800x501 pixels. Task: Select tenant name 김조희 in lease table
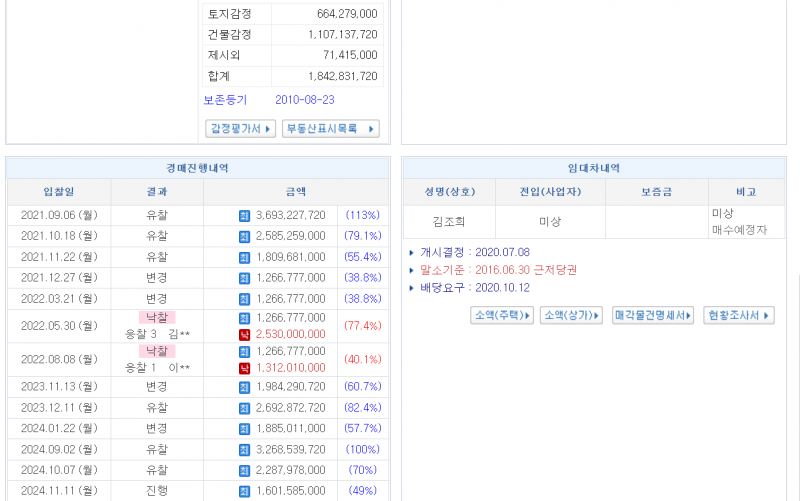(x=449, y=222)
